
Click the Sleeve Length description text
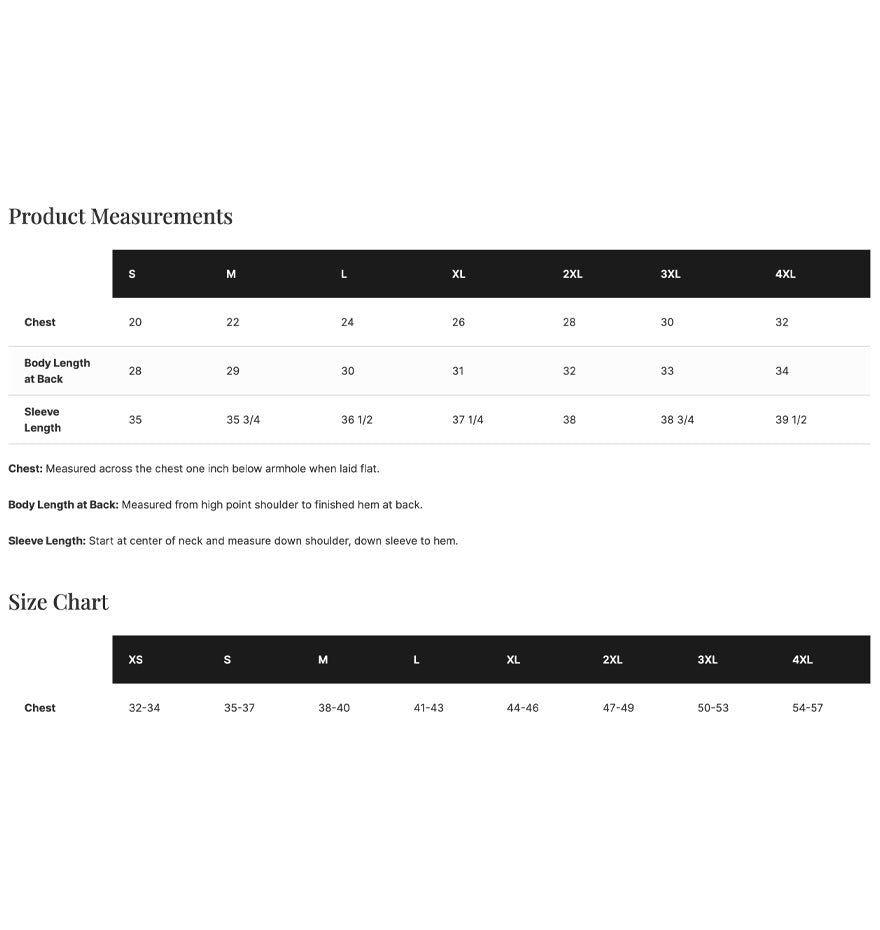[x=233, y=541]
